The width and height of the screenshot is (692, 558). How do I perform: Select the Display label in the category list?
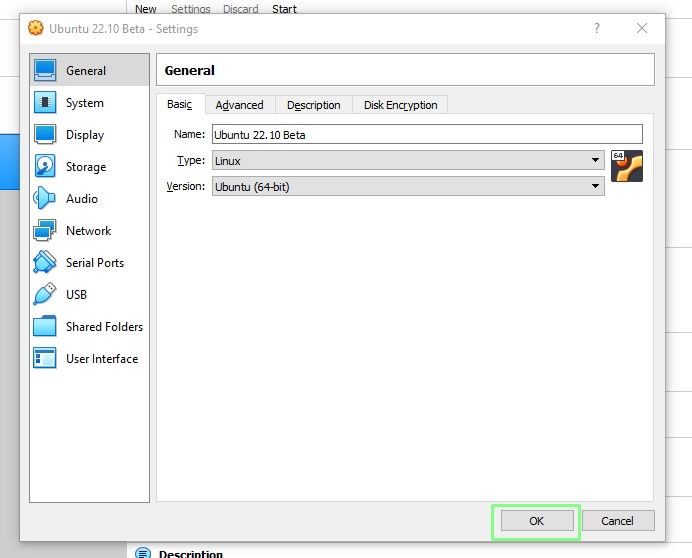(85, 135)
